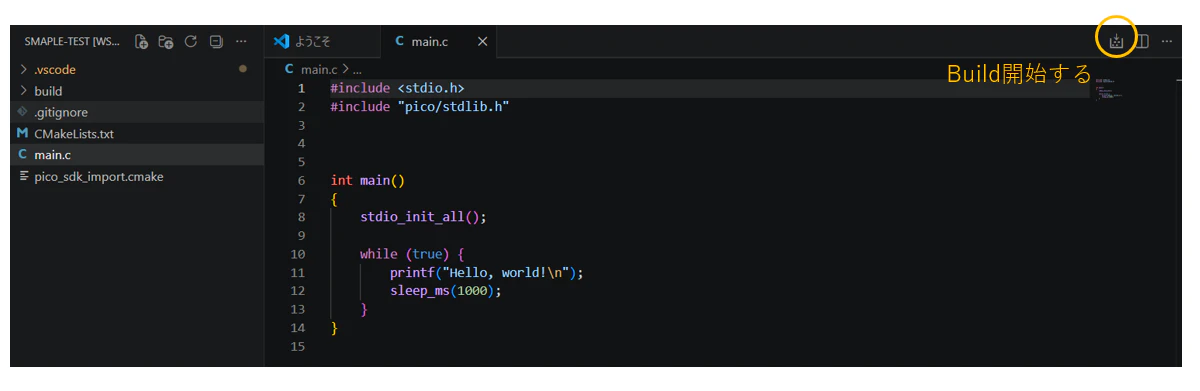Refresh the explorer file tree
This screenshot has height=391, width=1200.
(x=191, y=42)
